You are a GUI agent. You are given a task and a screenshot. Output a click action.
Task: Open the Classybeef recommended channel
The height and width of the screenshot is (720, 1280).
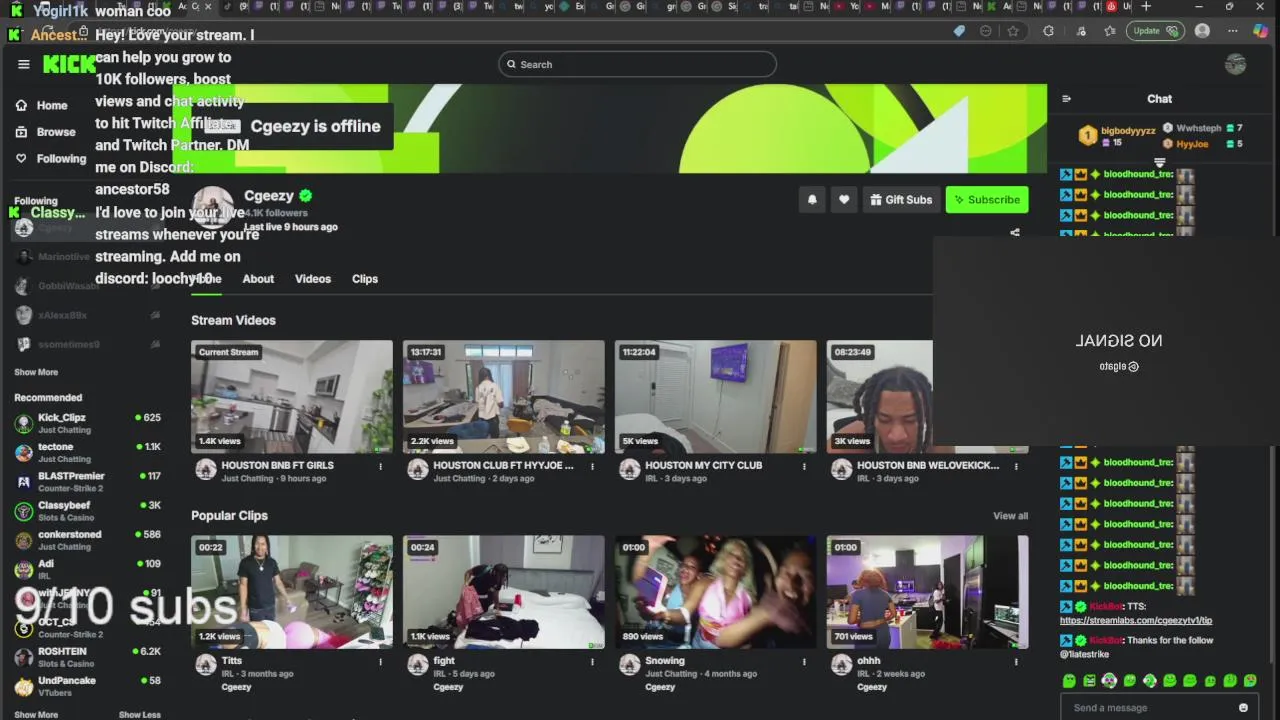pyautogui.click(x=87, y=511)
